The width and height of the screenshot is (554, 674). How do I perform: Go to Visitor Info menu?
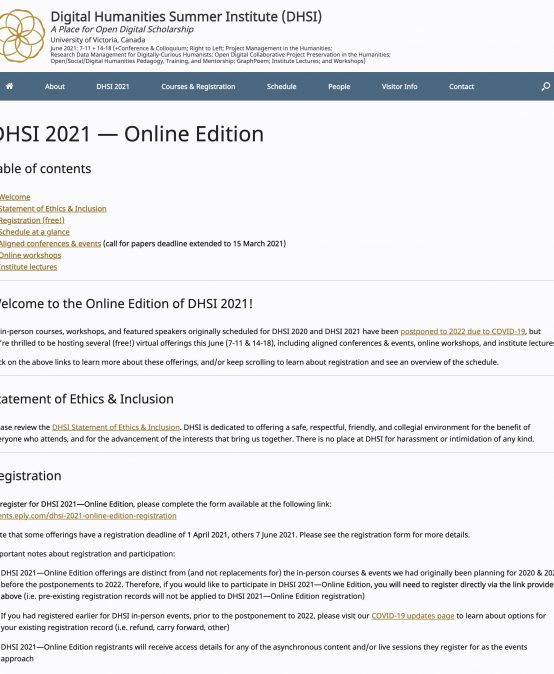click(399, 86)
